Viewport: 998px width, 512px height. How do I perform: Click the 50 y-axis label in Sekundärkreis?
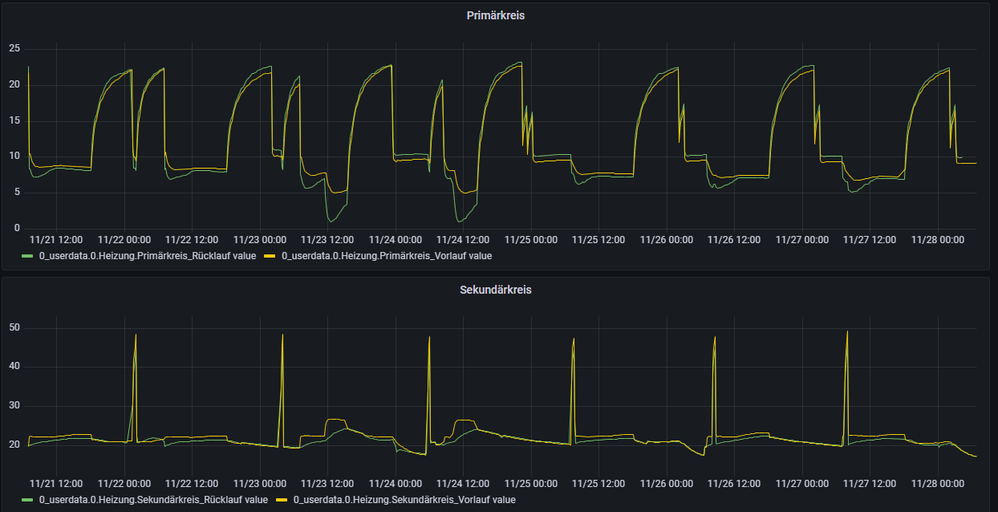click(x=14, y=328)
